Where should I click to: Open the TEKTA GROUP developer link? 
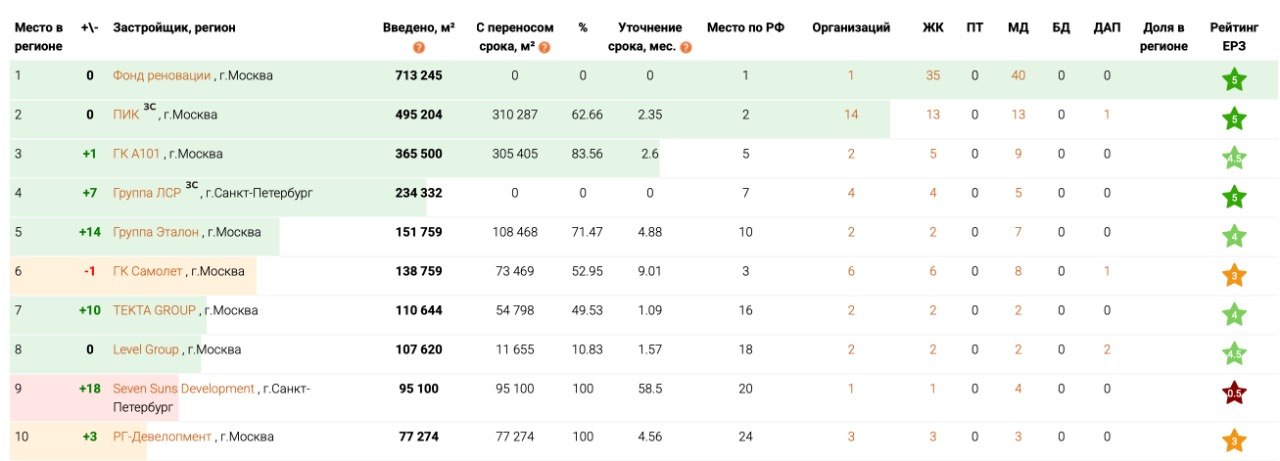[x=154, y=310]
